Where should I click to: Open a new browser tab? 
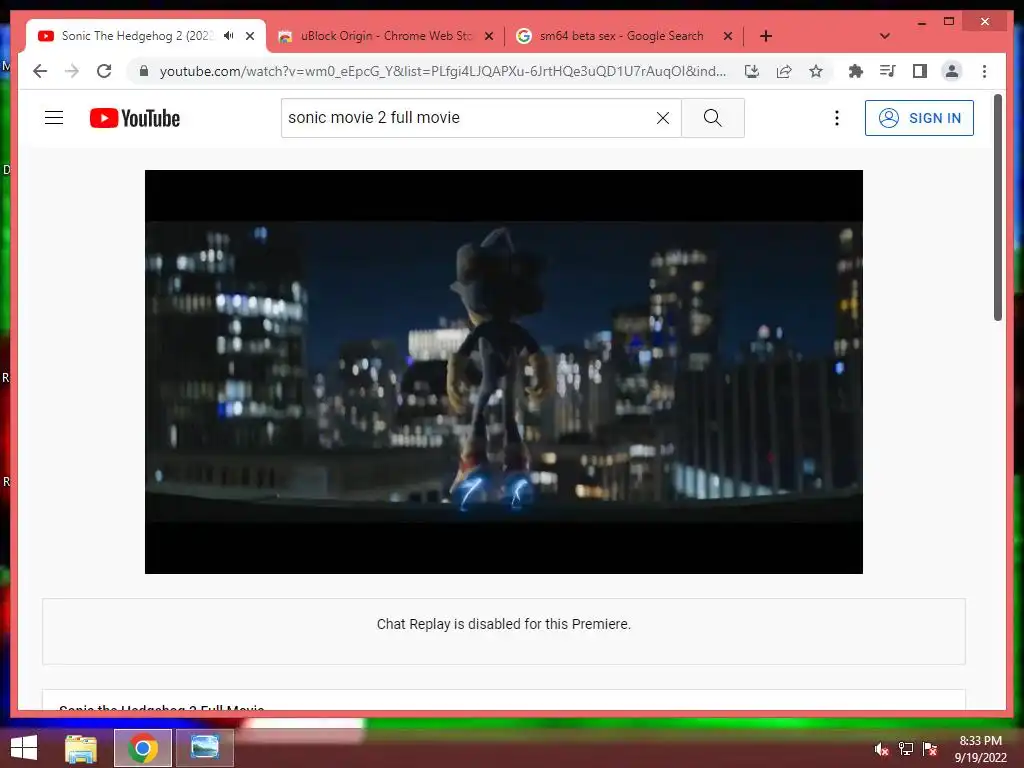click(x=766, y=36)
